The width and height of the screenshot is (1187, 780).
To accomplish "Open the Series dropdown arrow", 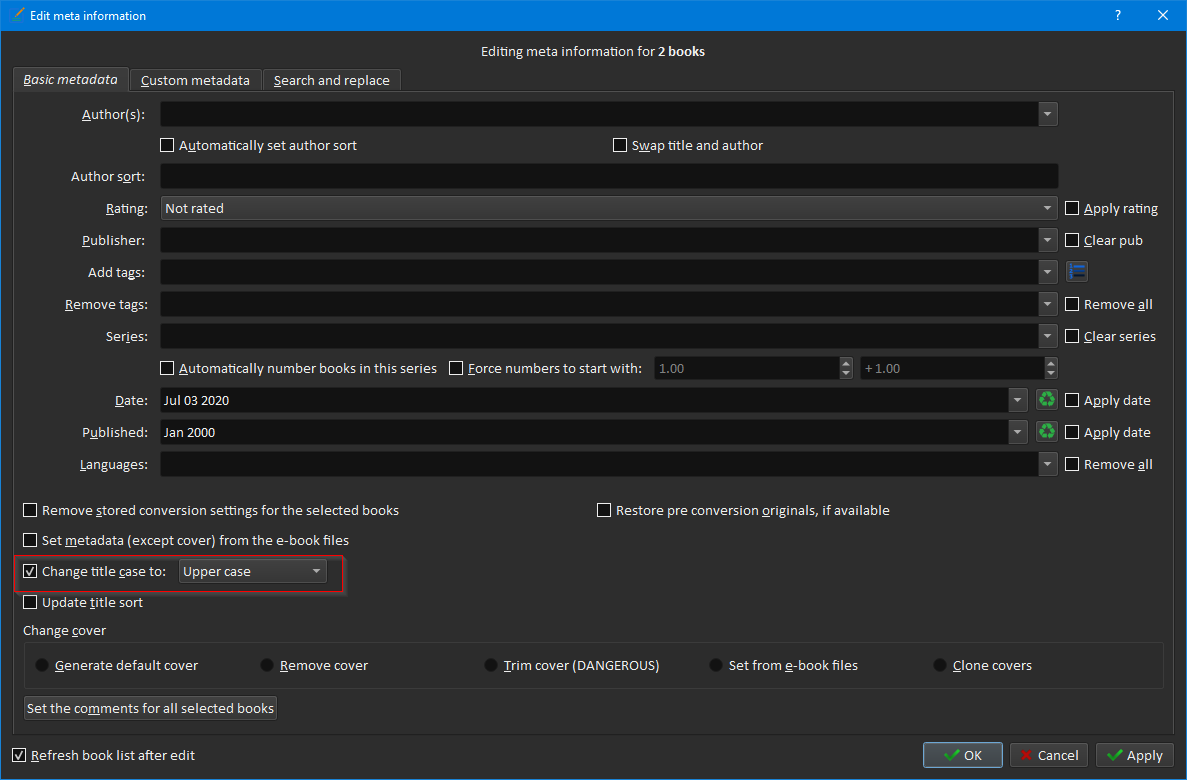I will pyautogui.click(x=1048, y=335).
